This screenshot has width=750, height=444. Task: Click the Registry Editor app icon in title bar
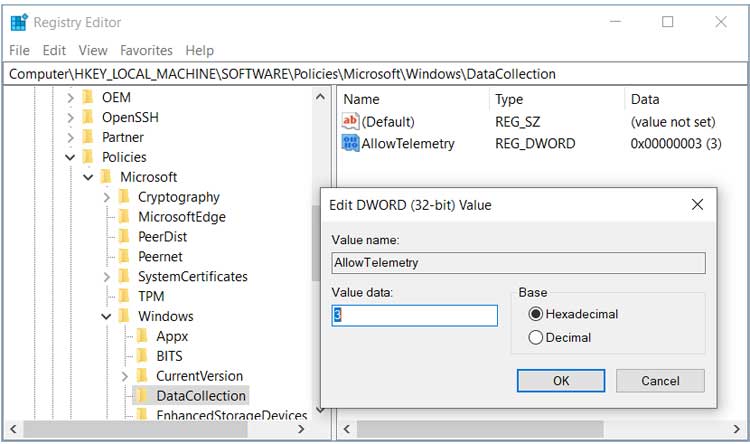pyautogui.click(x=19, y=22)
